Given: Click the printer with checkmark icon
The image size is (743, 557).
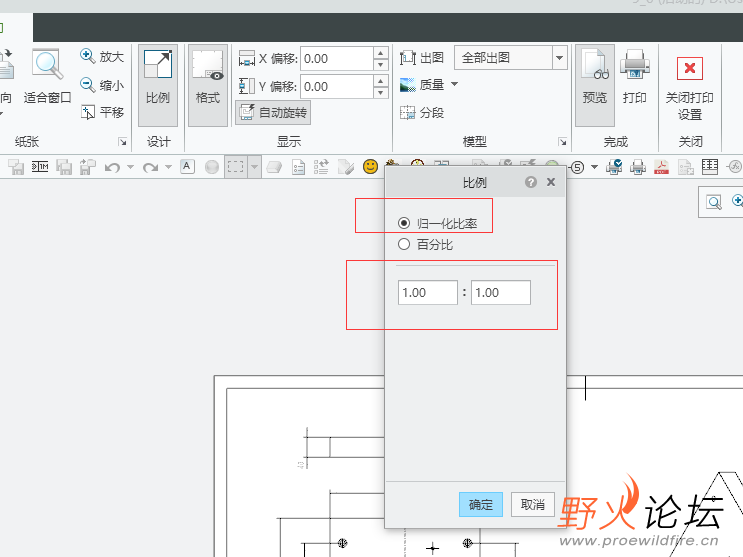Looking at the screenshot, I should coord(614,167).
